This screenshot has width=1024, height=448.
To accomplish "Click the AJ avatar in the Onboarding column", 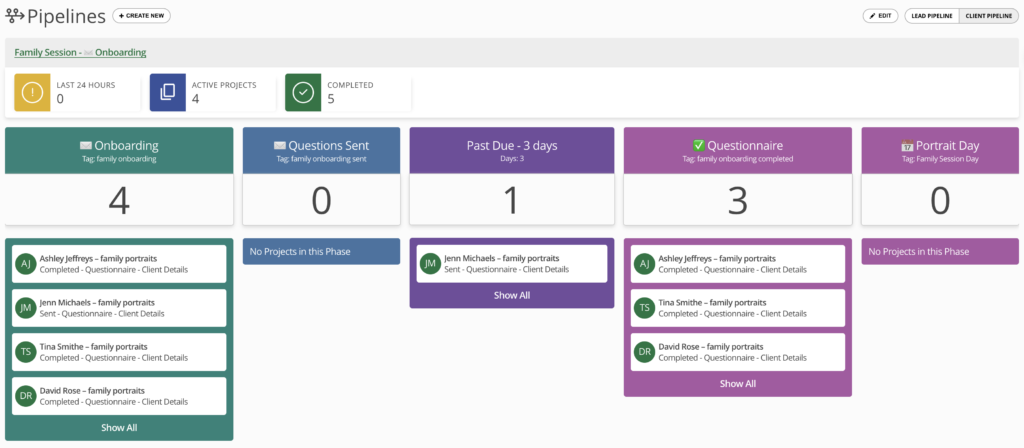I will click(27, 264).
